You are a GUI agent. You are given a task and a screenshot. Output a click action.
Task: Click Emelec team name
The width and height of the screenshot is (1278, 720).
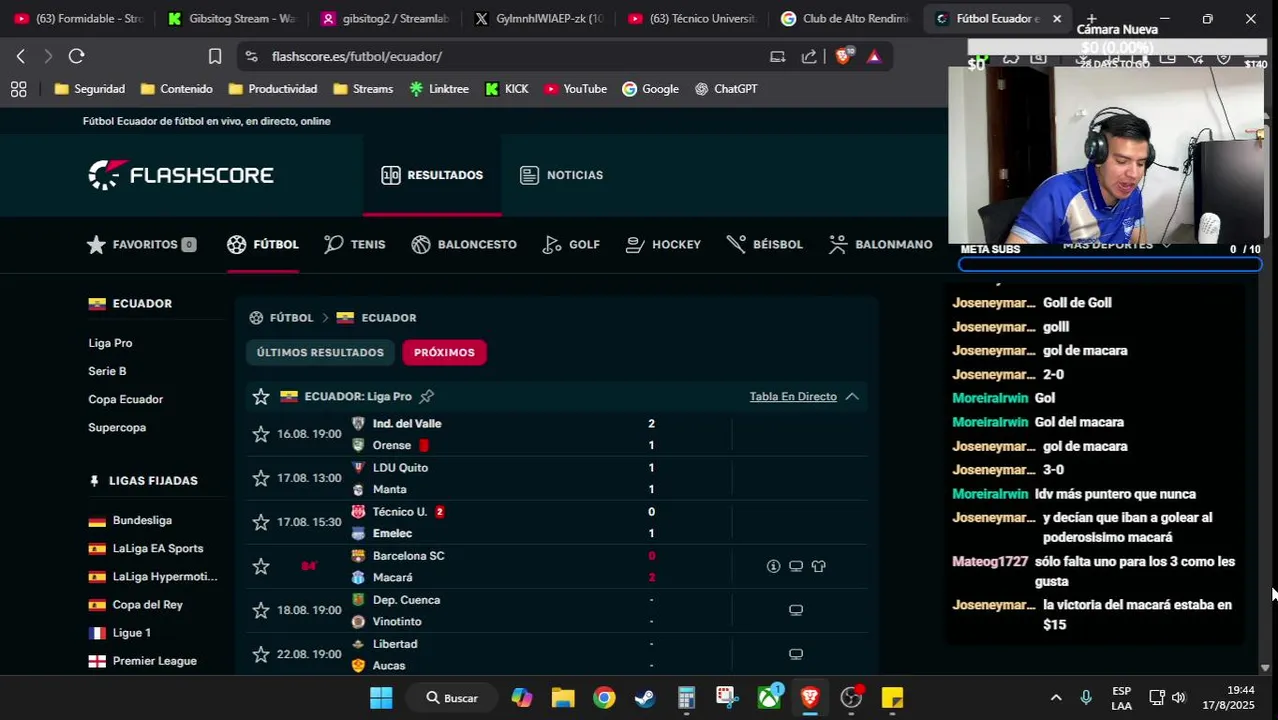tap(392, 534)
